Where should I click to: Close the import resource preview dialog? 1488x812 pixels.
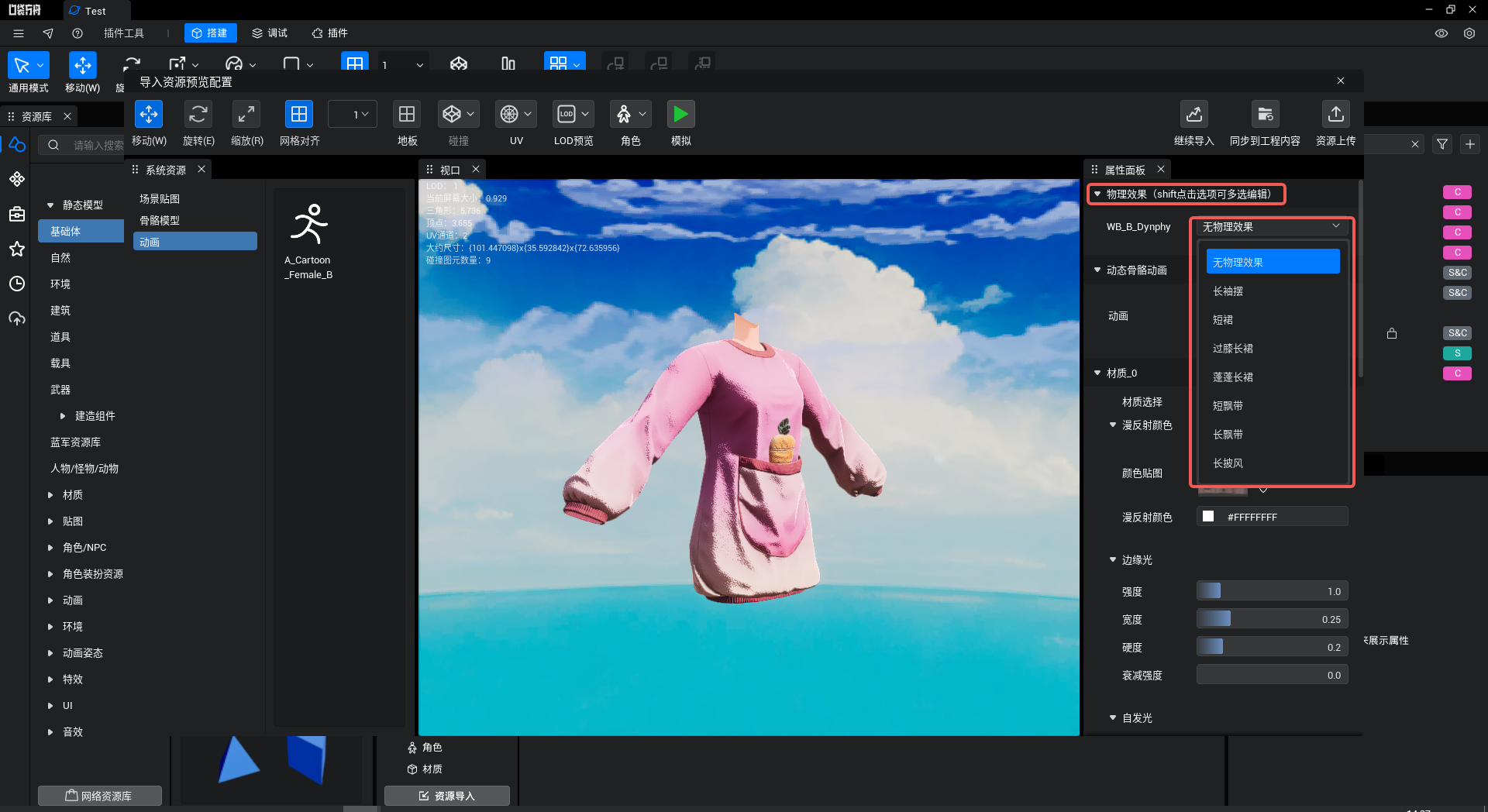point(1341,81)
